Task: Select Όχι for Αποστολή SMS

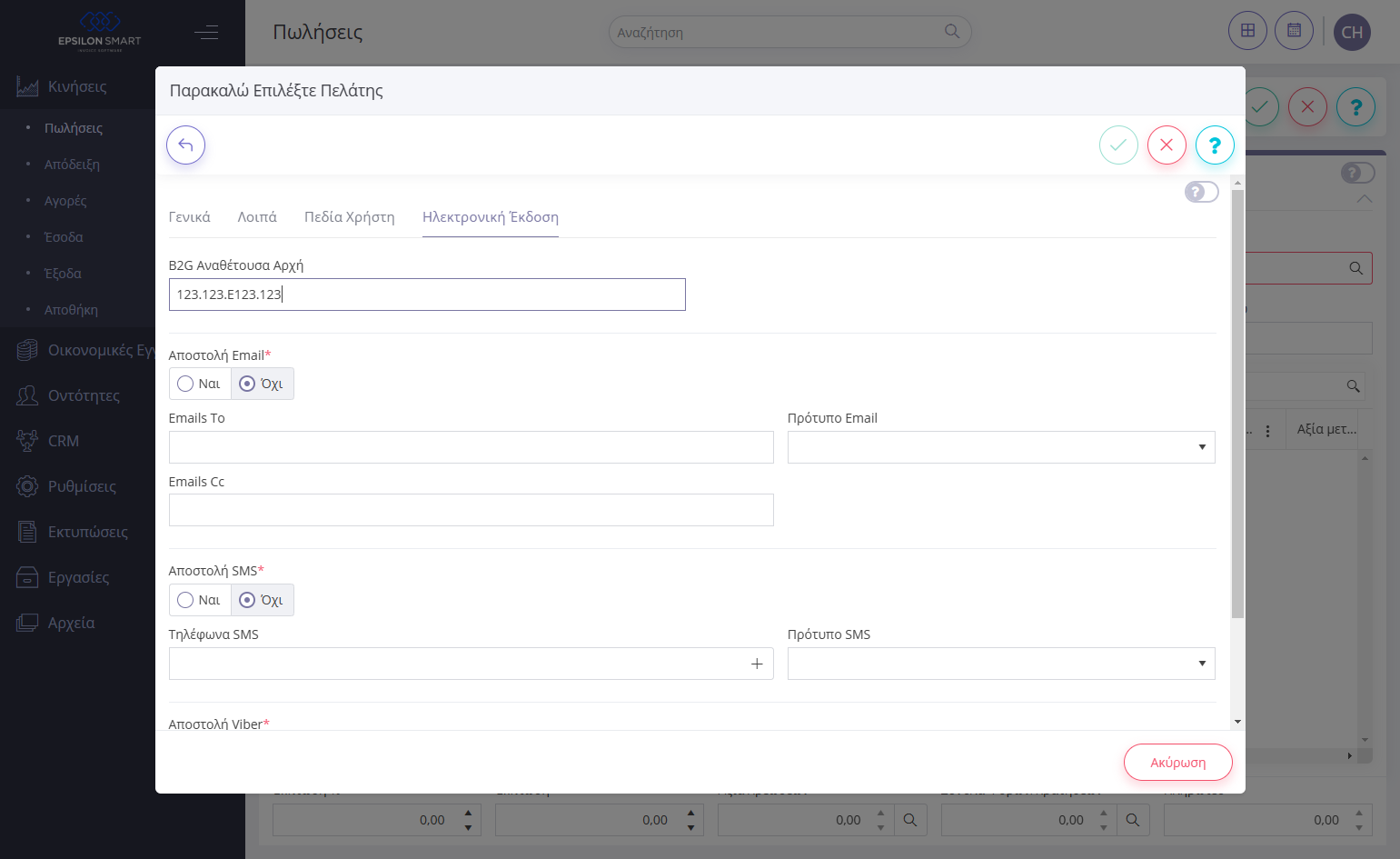Action: (x=262, y=600)
